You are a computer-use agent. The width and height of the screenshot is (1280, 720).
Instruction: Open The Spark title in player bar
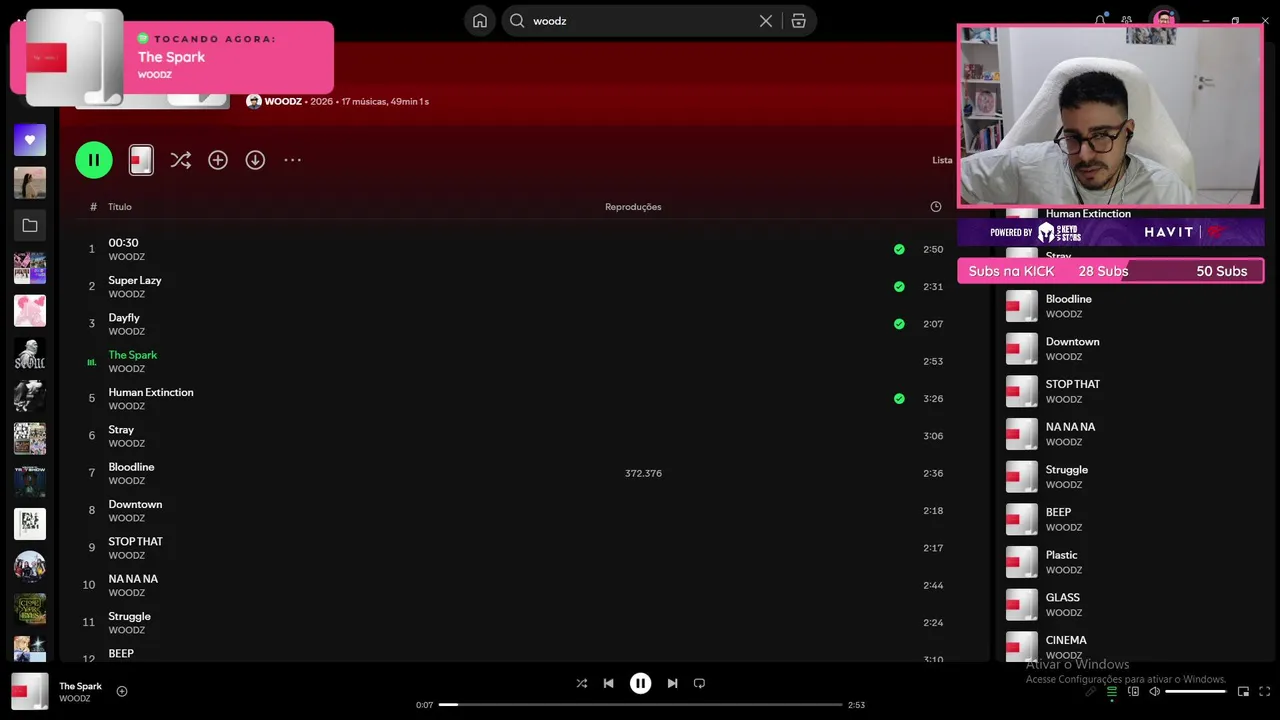(80, 686)
